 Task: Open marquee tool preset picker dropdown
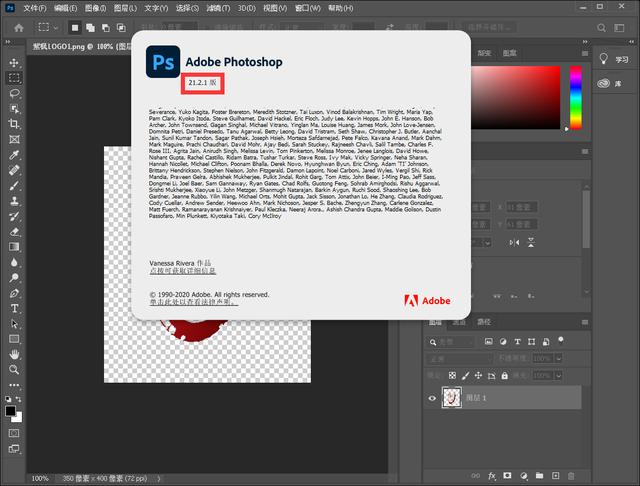tap(56, 28)
